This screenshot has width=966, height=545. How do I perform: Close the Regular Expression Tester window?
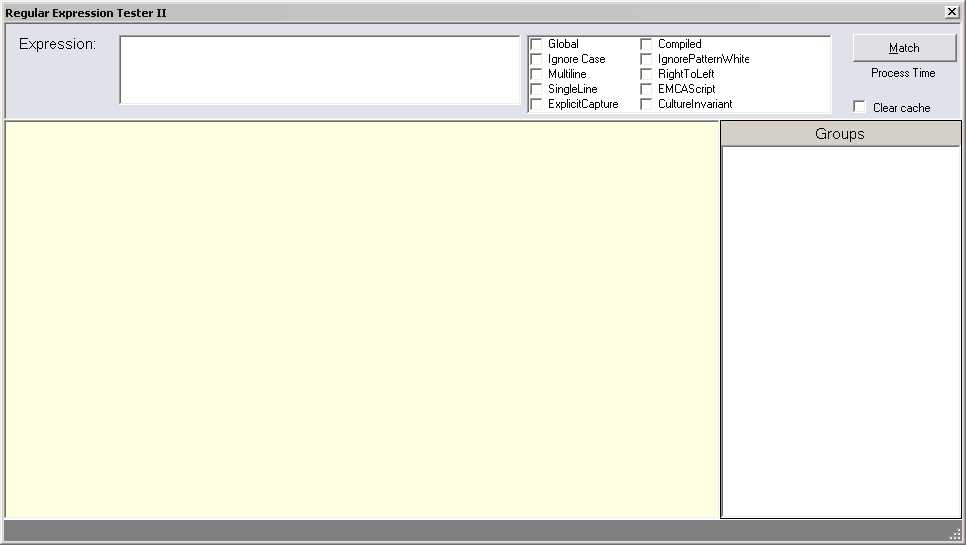(x=952, y=12)
